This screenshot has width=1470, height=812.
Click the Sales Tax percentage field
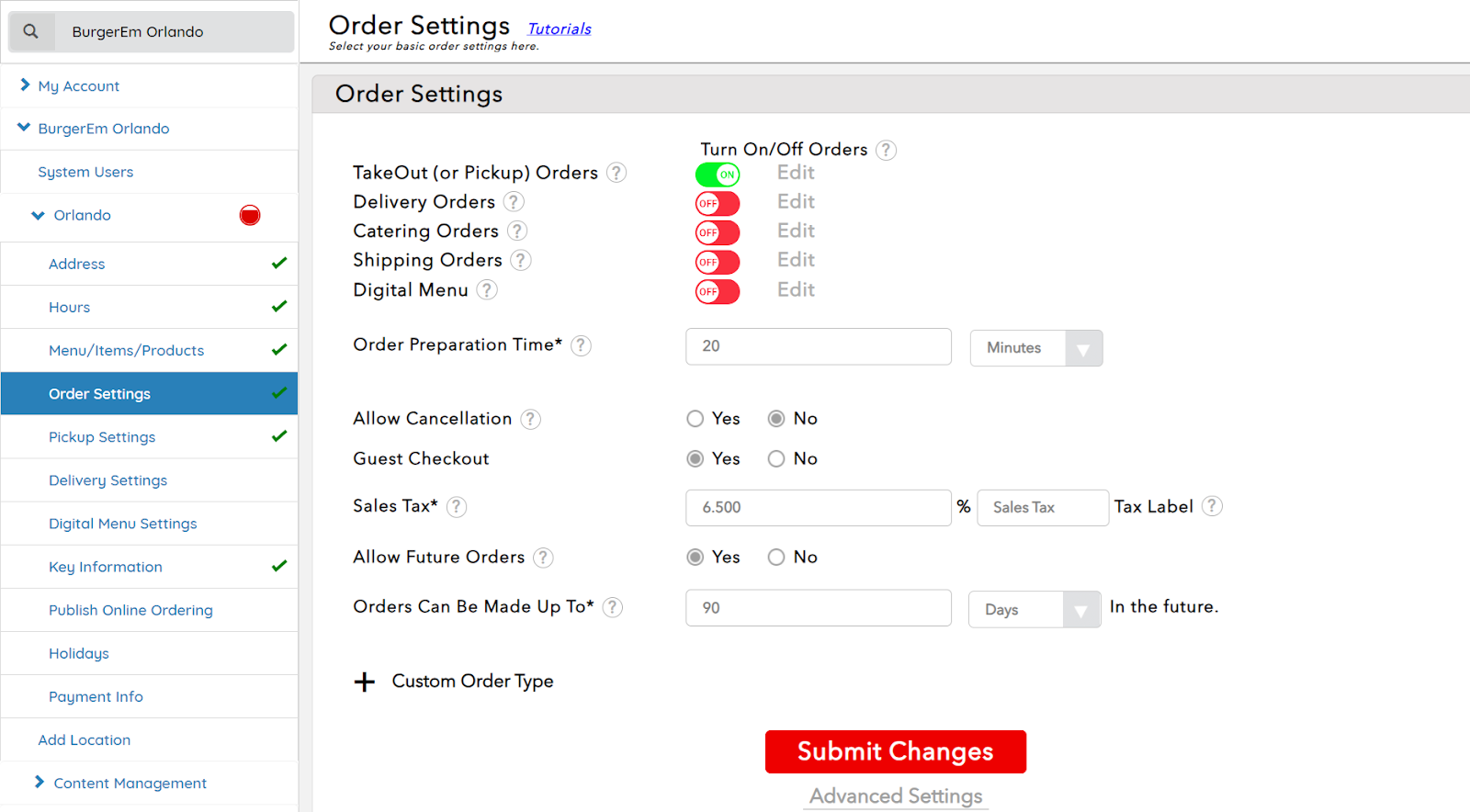pos(818,507)
